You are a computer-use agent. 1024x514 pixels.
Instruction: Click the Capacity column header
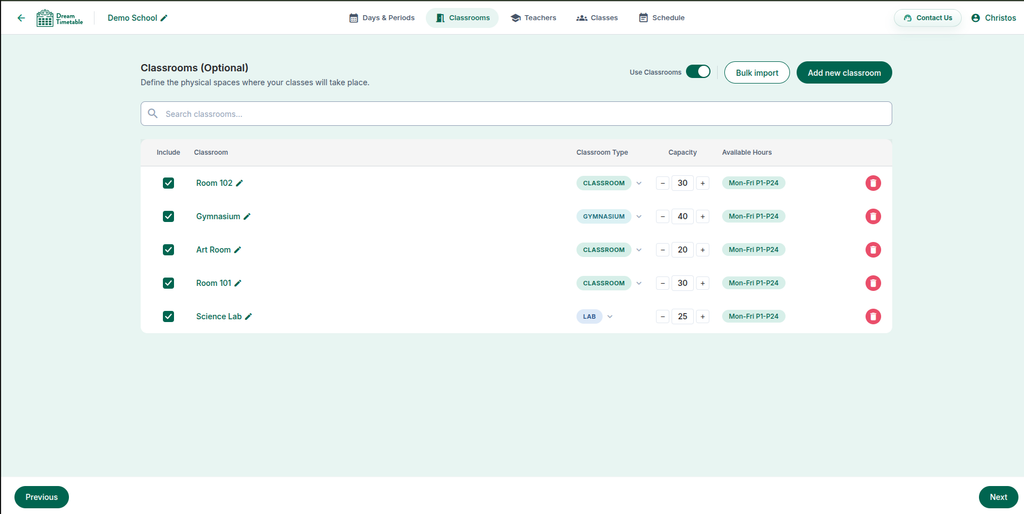[682, 152]
